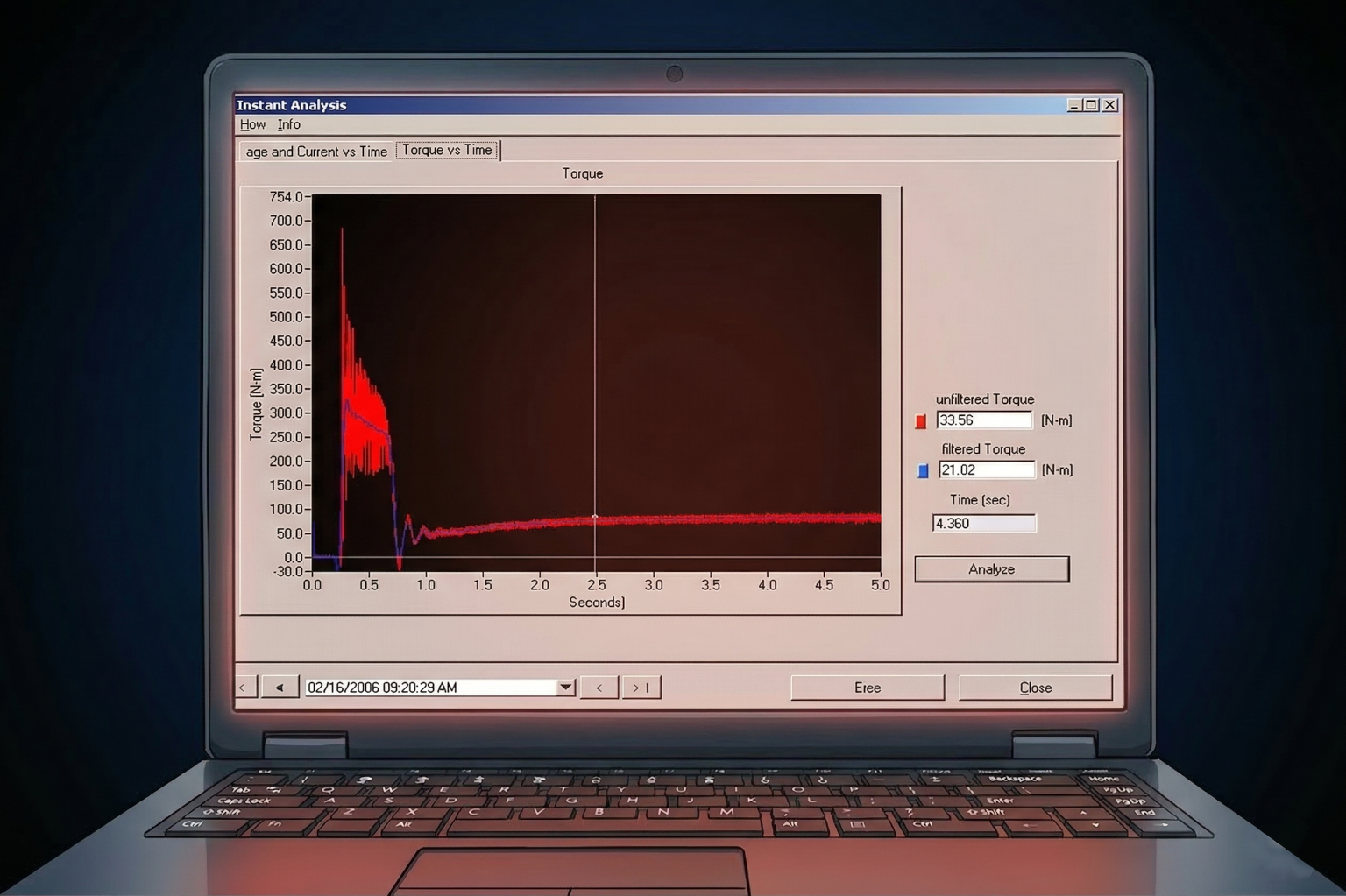This screenshot has height=896, width=1346.
Task: Click the Time (sec) field showing 4.360
Action: click(x=983, y=524)
